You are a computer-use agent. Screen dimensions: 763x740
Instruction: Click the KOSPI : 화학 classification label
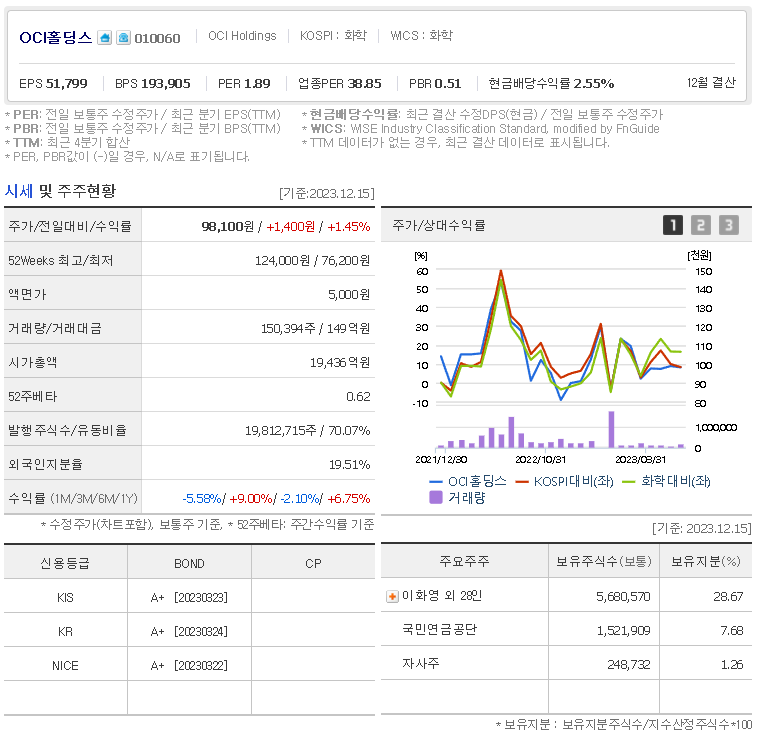tap(333, 36)
